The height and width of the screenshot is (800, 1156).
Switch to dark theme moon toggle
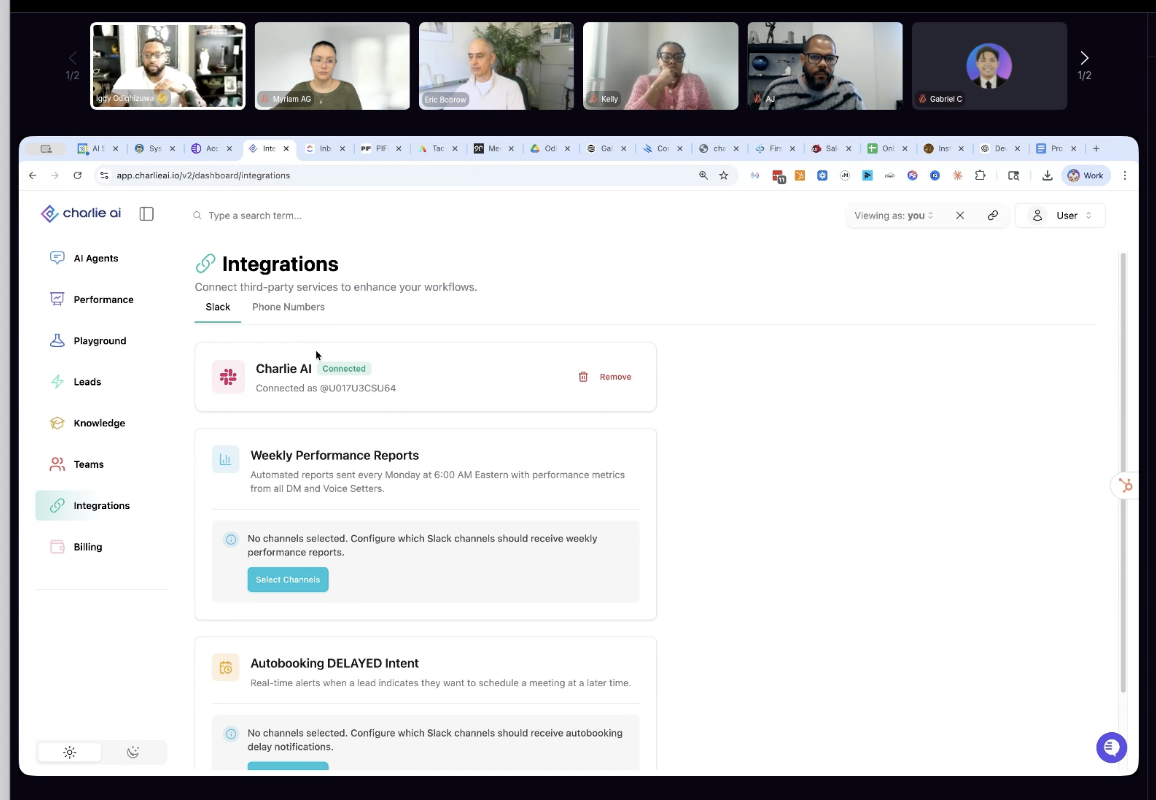[133, 752]
